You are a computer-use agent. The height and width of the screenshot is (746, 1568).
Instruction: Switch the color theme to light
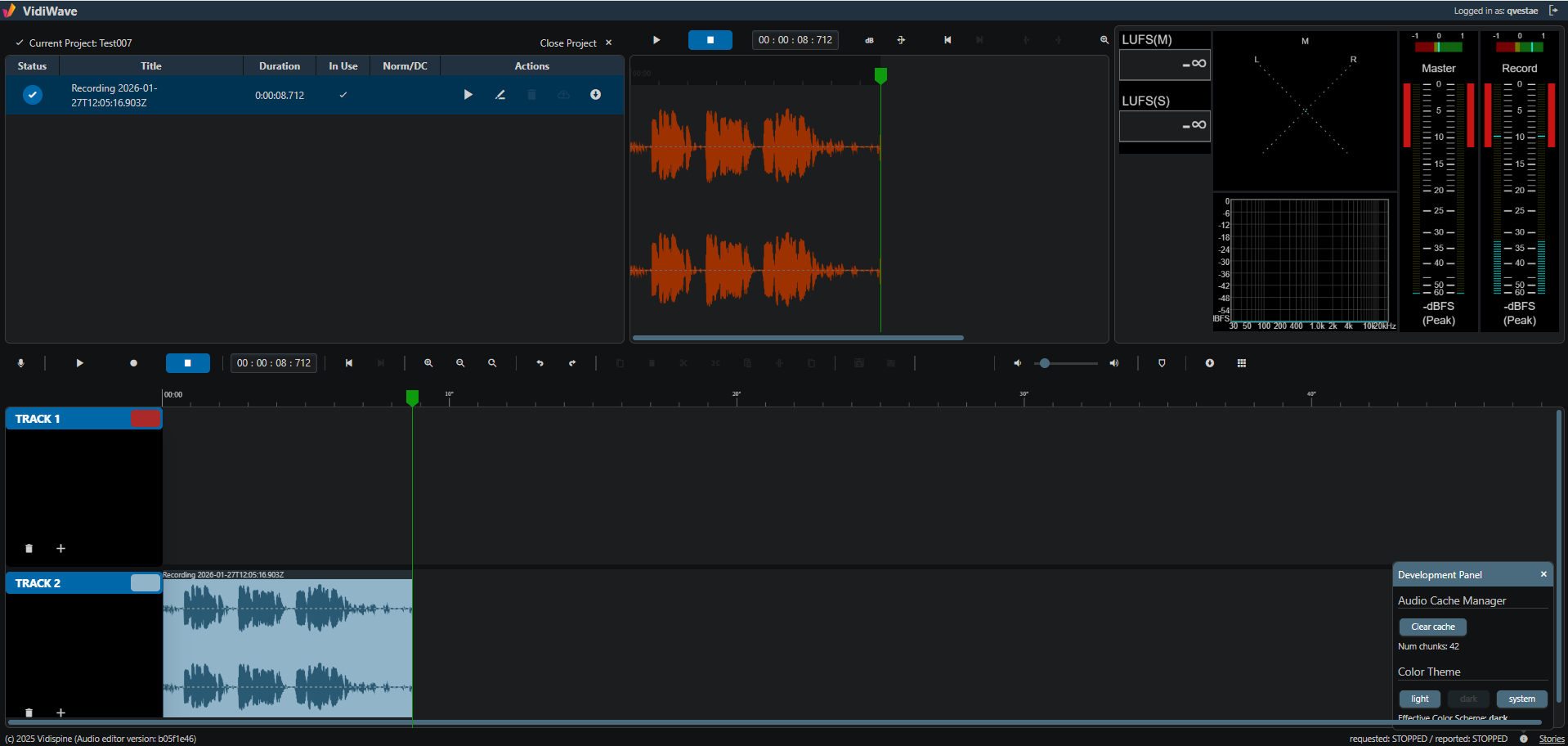click(x=1420, y=699)
